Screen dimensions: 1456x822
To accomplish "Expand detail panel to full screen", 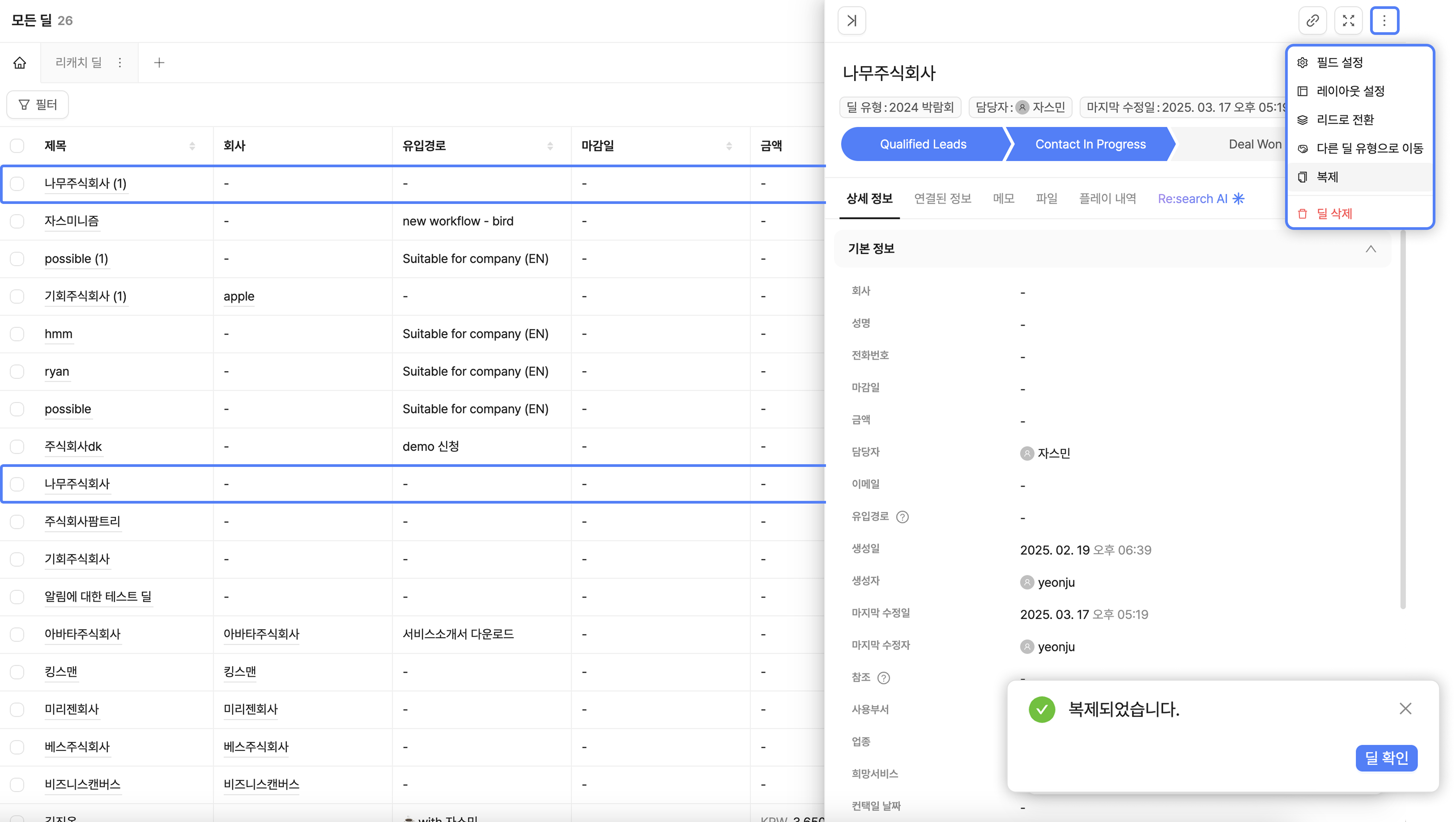I will coord(1348,21).
